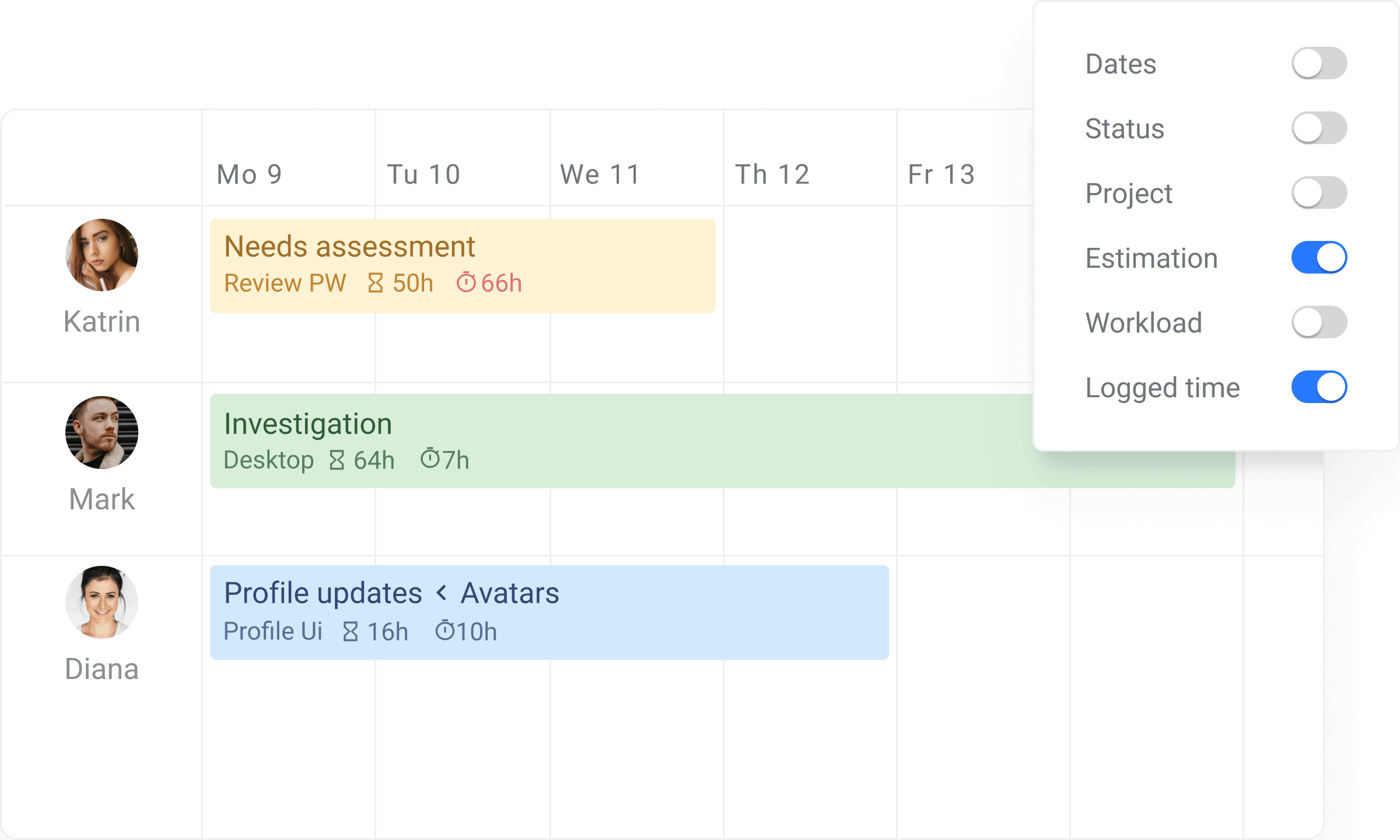Disable the Estimation toggle
This screenshot has width=1400, height=840.
coord(1319,257)
